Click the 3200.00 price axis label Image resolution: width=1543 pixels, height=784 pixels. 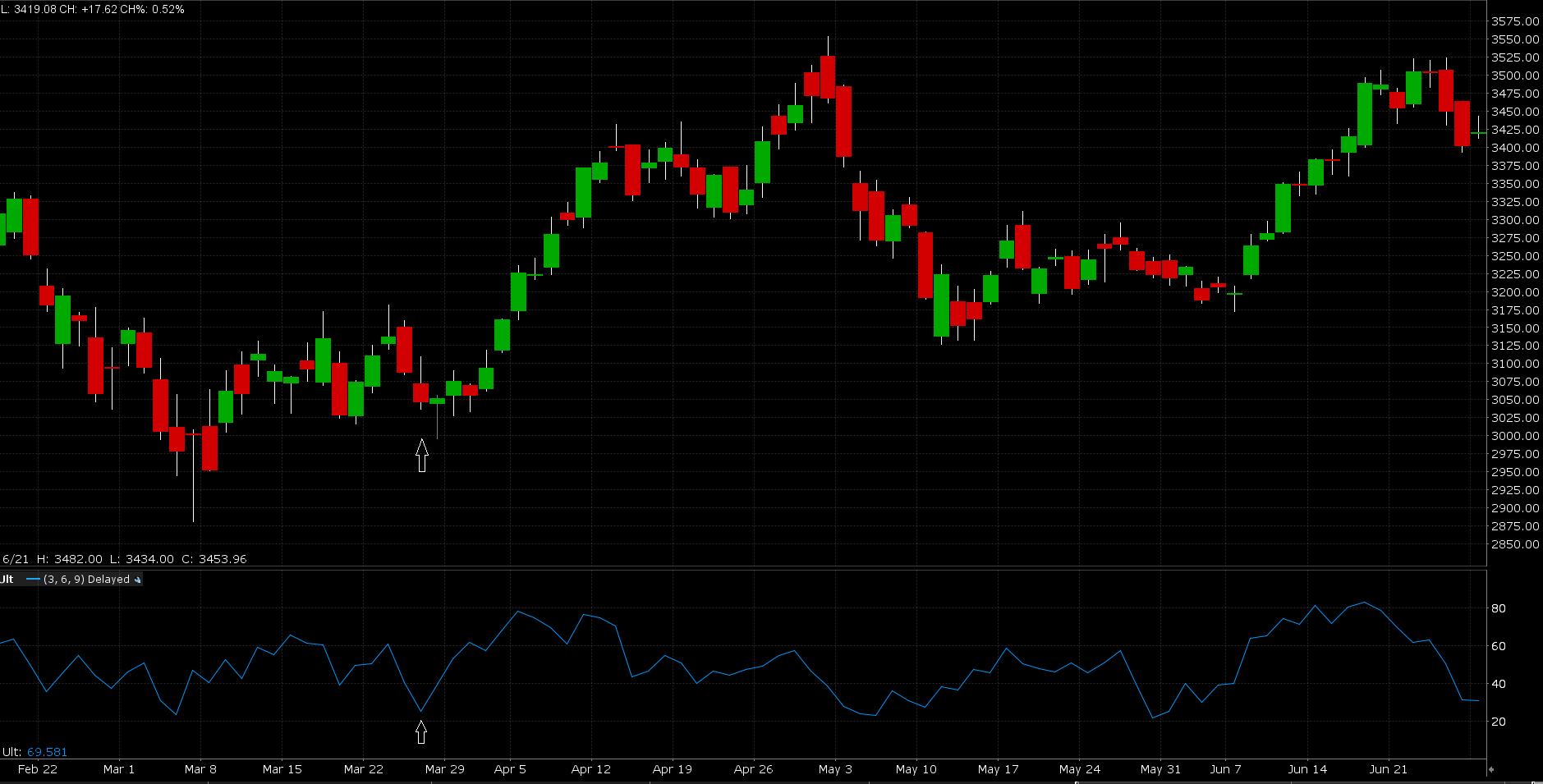(x=1516, y=292)
